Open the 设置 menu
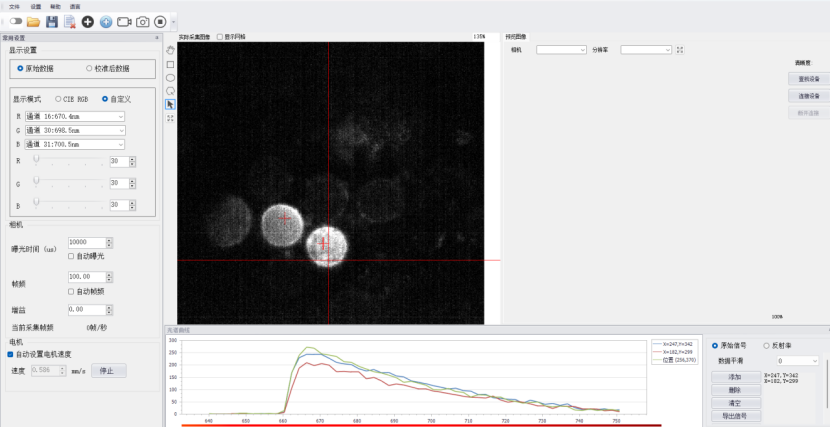830x427 pixels. pyautogui.click(x=36, y=6)
